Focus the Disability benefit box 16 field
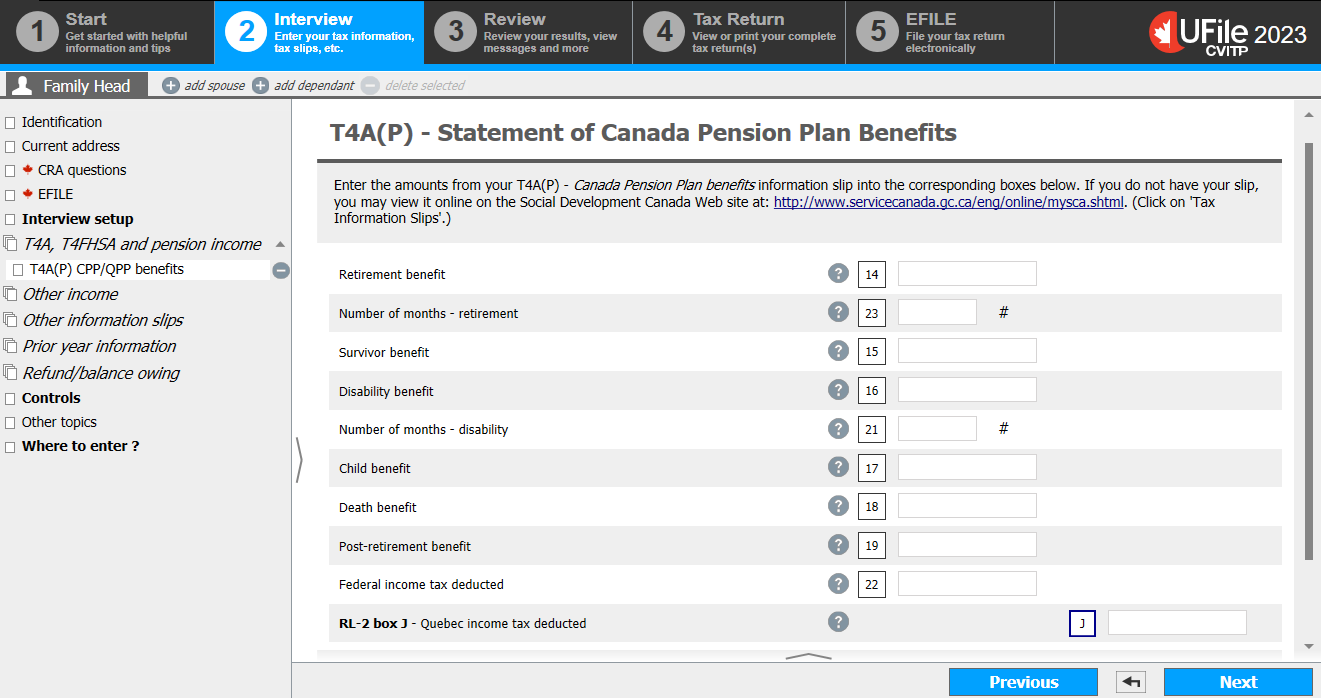Screen dimensions: 1321x698 (967, 390)
